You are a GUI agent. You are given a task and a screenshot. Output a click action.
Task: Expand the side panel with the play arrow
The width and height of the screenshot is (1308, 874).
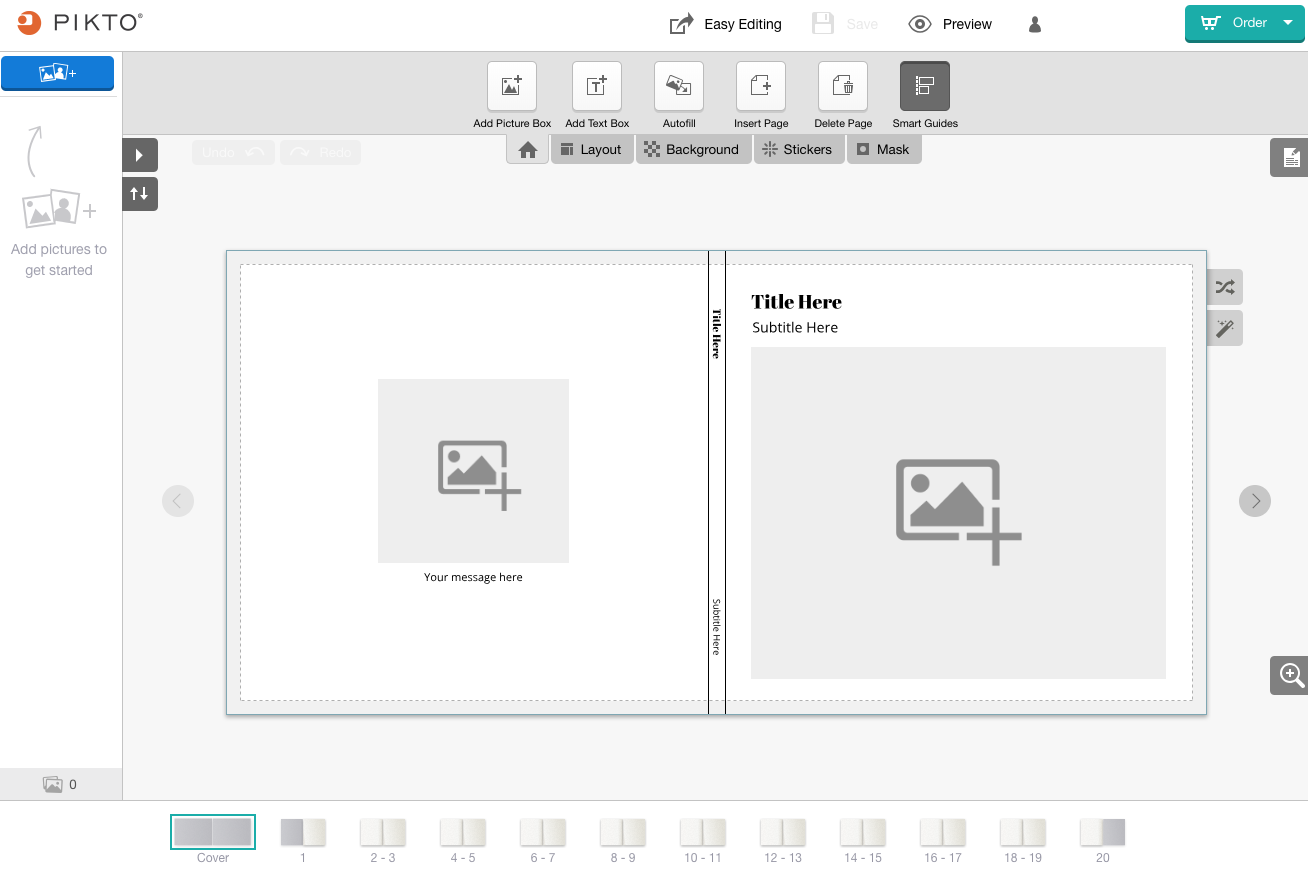(139, 154)
